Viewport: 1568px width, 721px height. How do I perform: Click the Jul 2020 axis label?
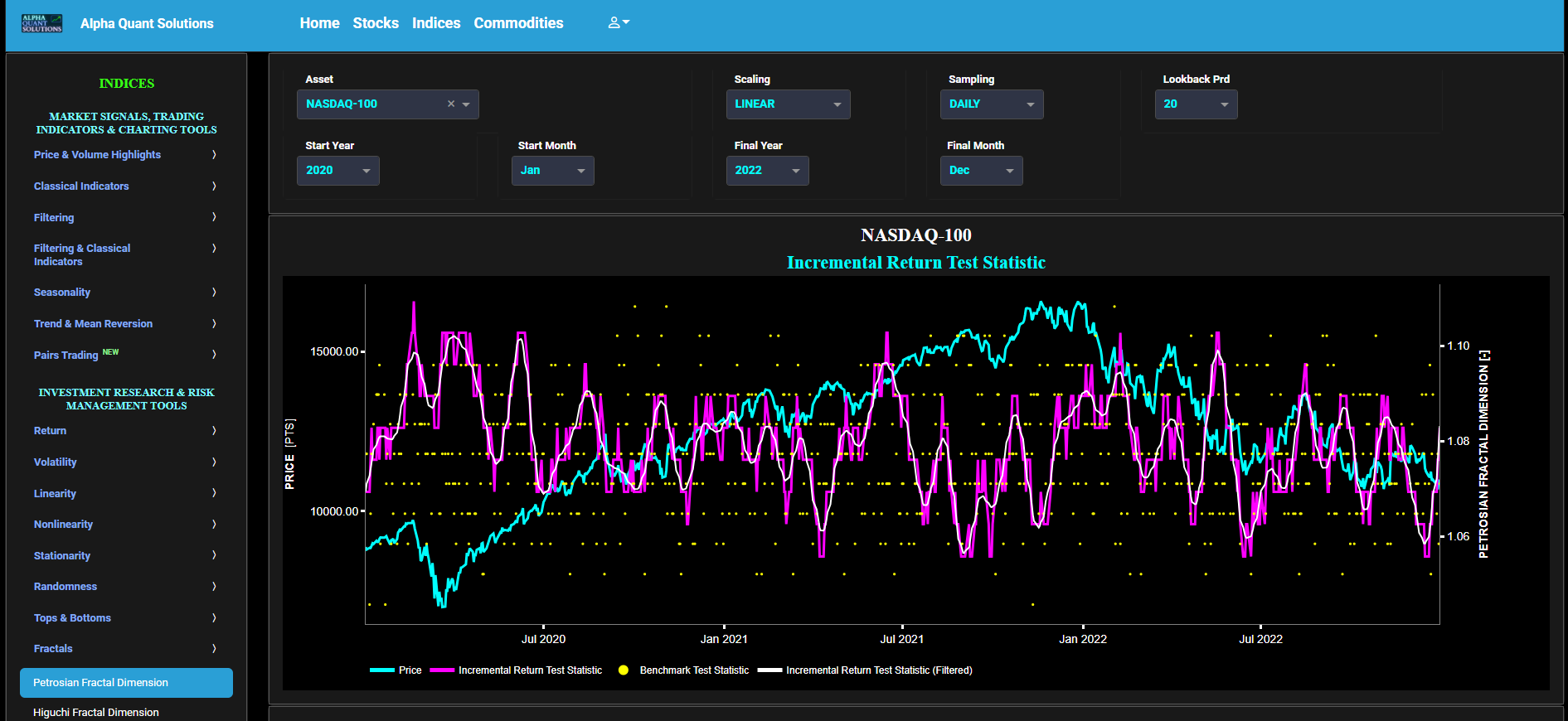[x=543, y=639]
